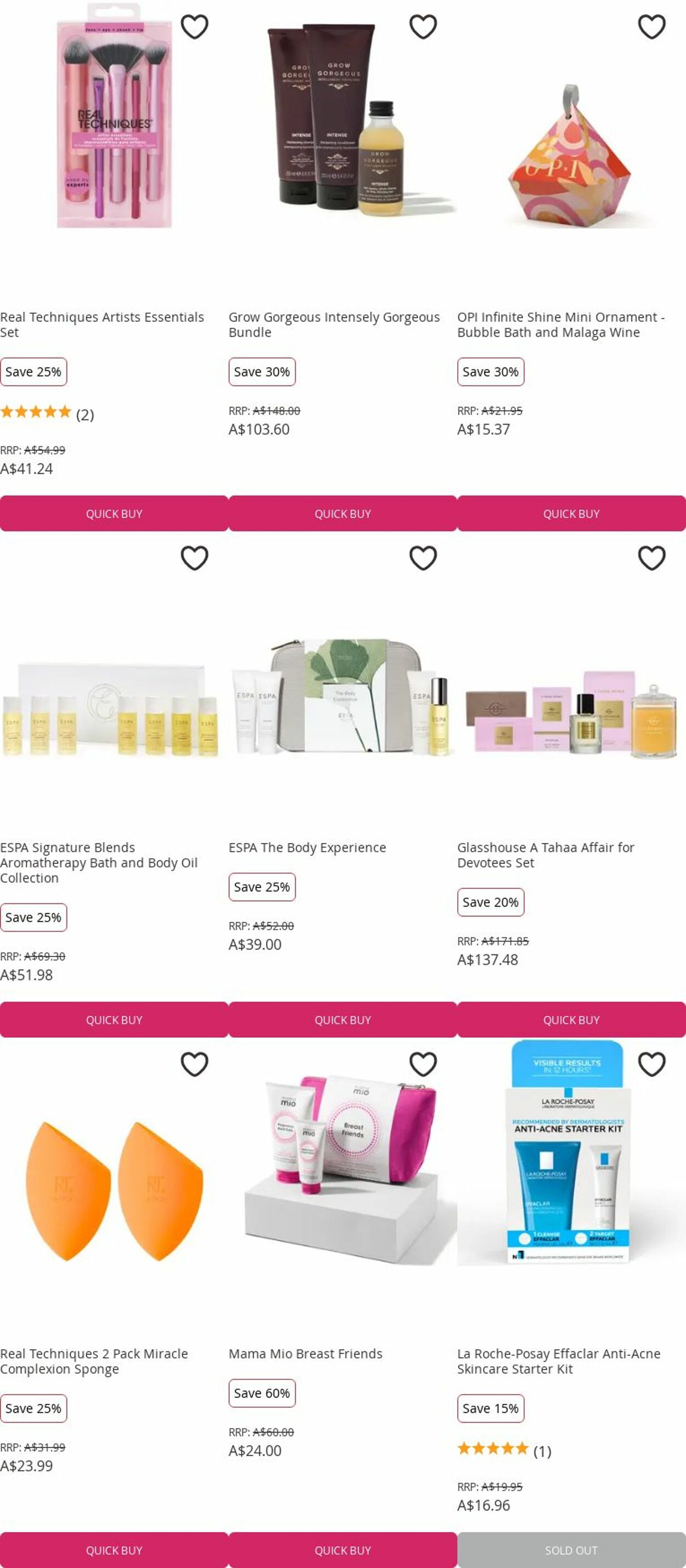This screenshot has width=686, height=1568.
Task: Quick buy ESPA The Body Experience
Action: pyautogui.click(x=342, y=1020)
